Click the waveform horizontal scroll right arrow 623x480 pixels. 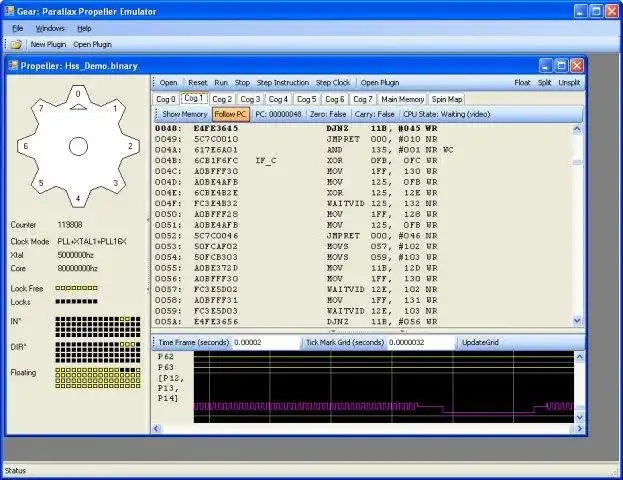coord(579,428)
